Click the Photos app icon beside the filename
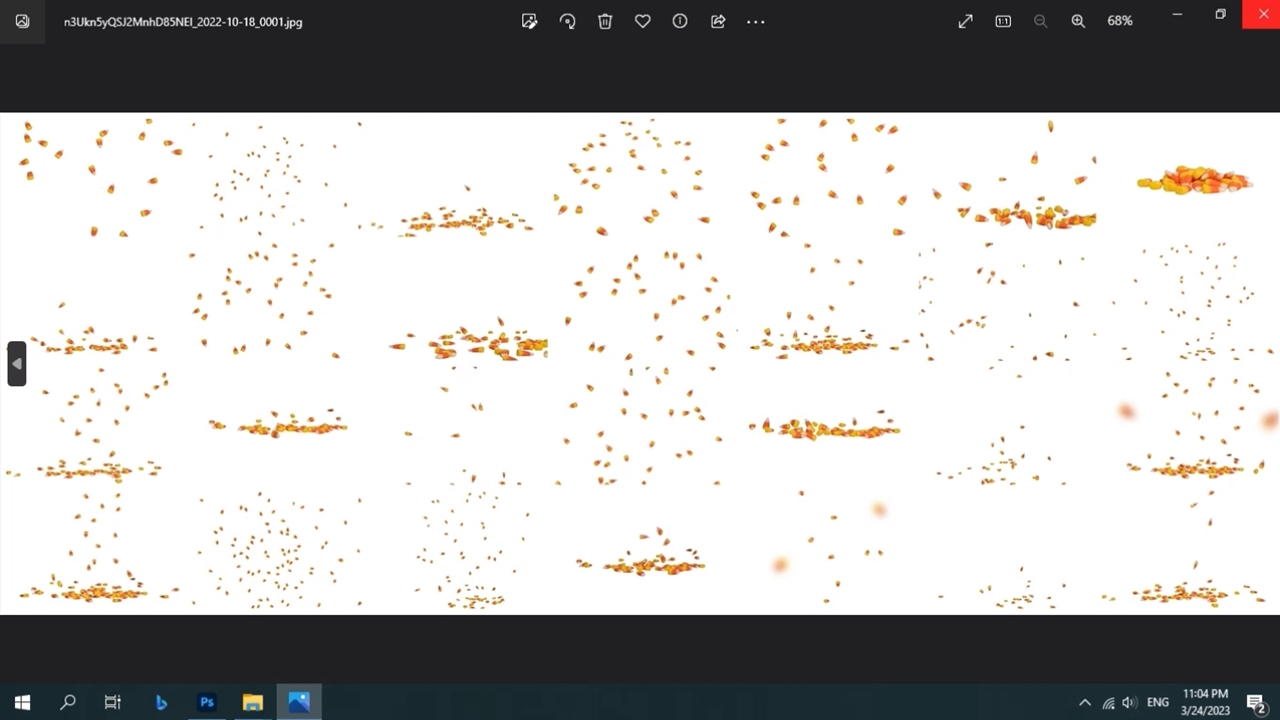This screenshot has width=1280, height=720. point(22,21)
